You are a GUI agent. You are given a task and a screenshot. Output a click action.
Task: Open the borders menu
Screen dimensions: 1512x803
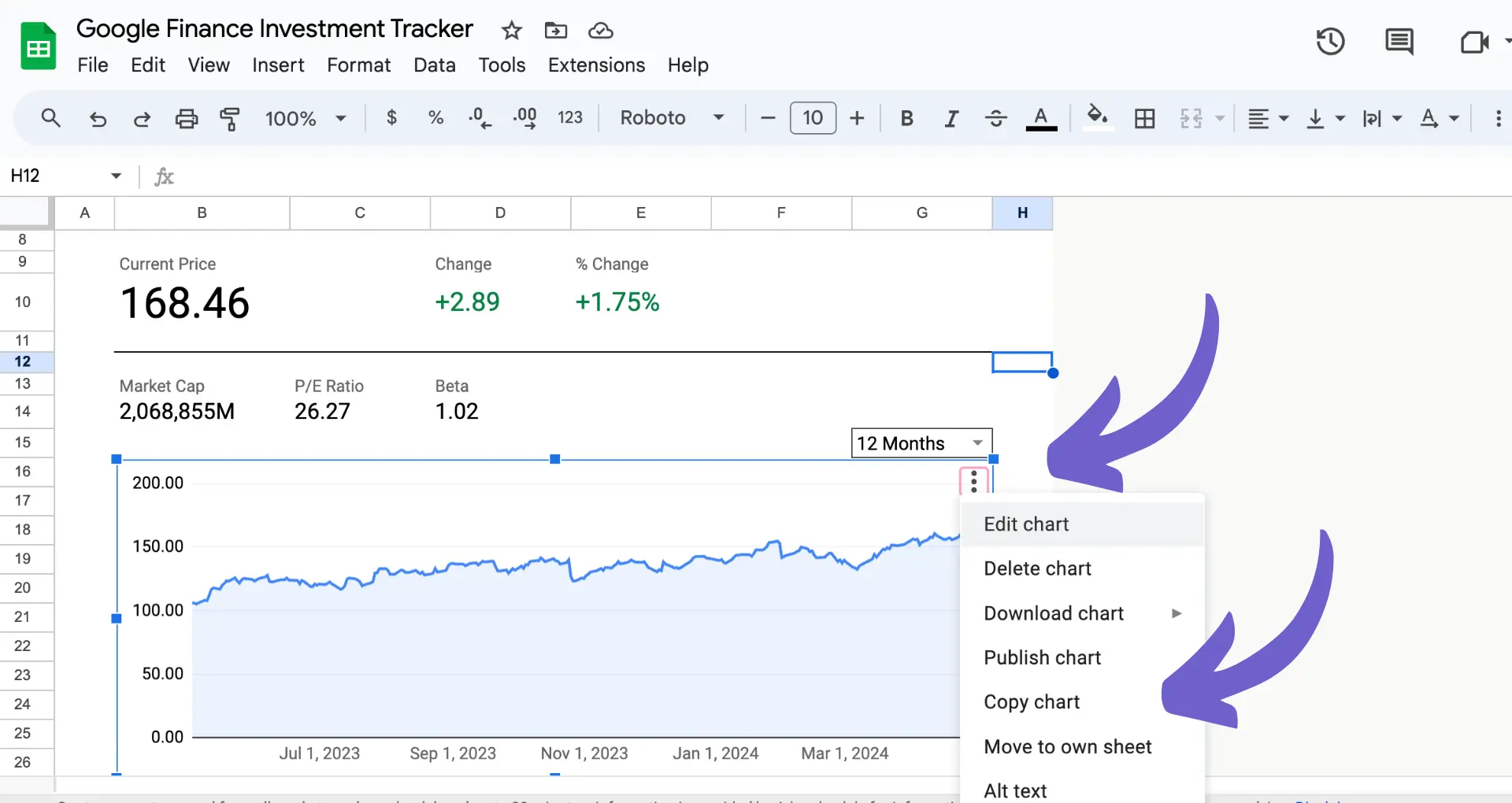1144,119
